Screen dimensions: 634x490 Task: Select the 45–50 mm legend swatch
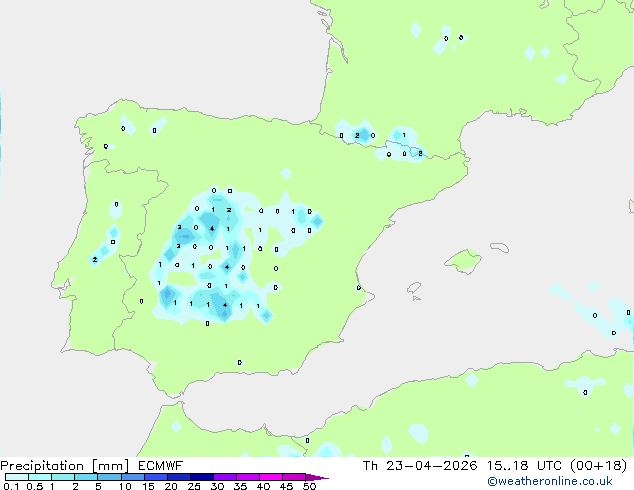(294, 477)
